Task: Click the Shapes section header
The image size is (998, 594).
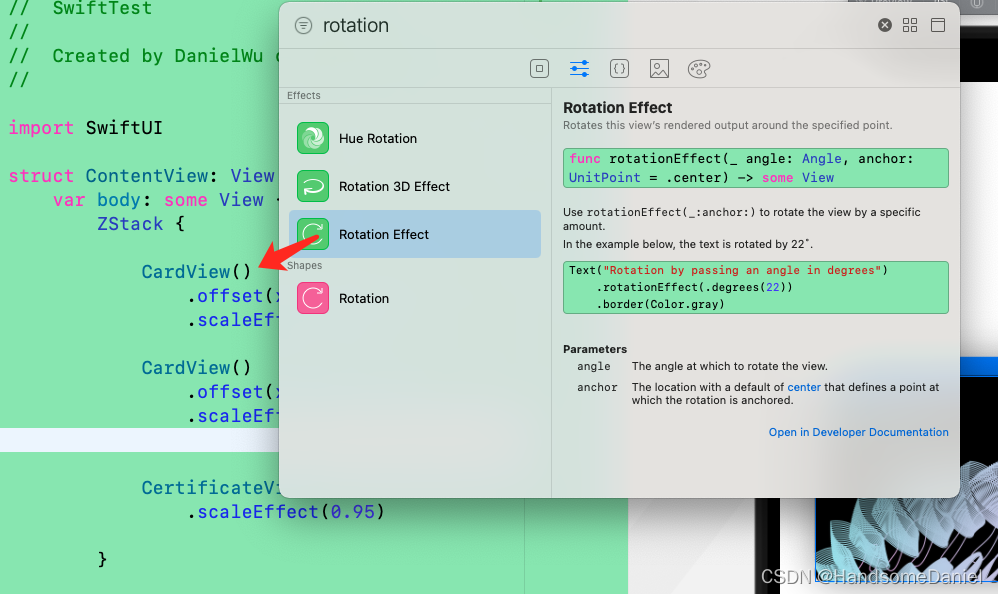Action: (304, 265)
